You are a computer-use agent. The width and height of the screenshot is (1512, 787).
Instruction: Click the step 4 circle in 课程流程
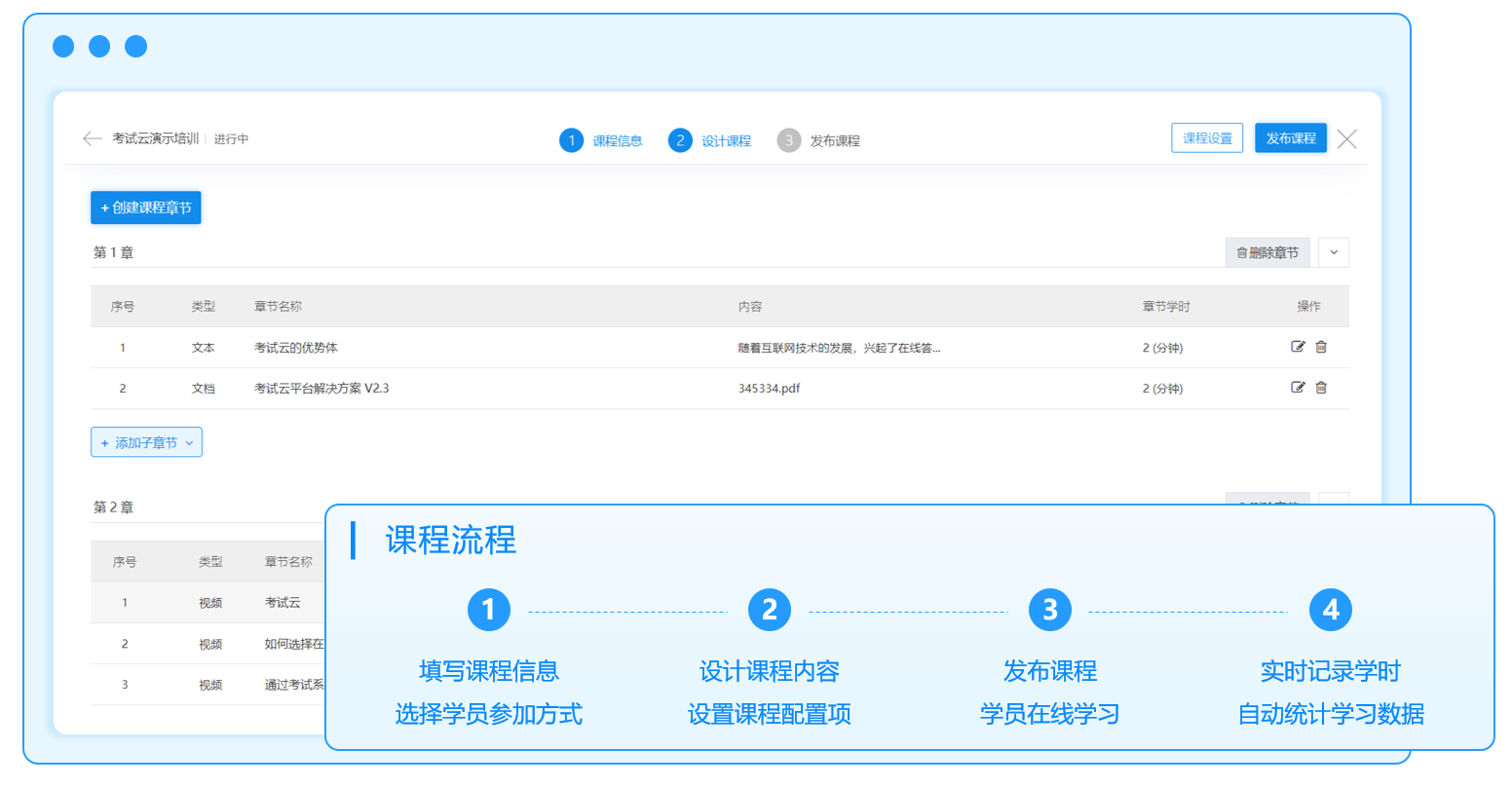(1330, 610)
